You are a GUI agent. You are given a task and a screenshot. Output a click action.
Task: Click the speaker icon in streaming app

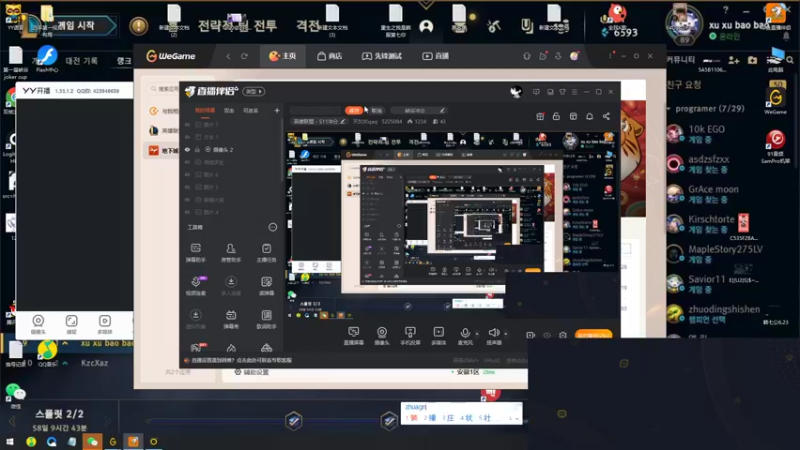click(x=493, y=333)
